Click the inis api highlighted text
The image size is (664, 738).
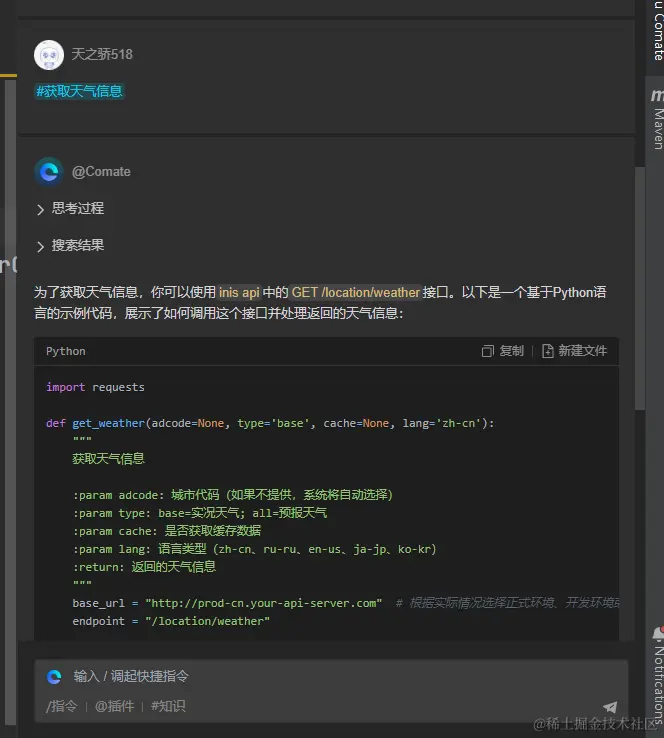tap(239, 292)
